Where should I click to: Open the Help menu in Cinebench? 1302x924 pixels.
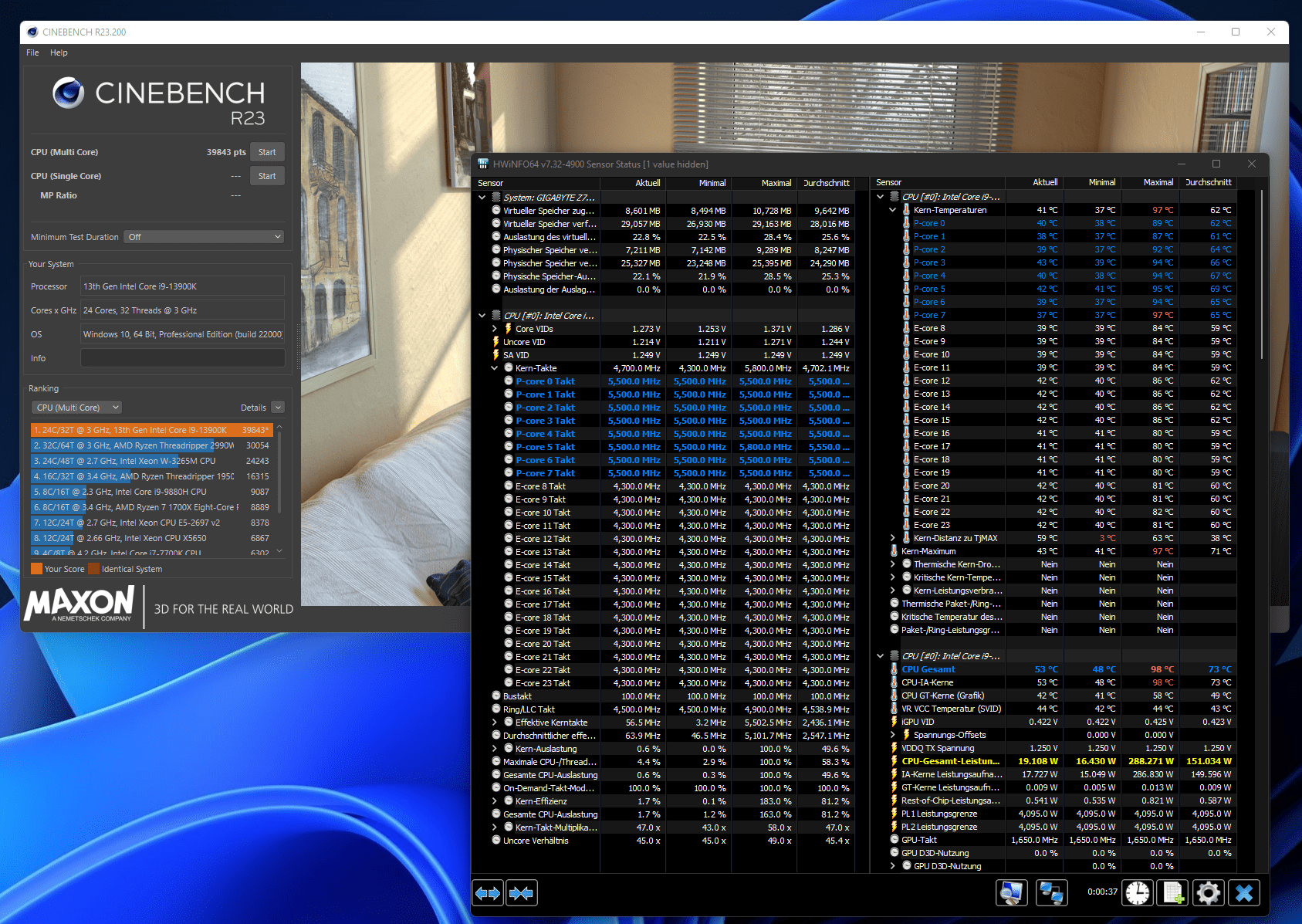[x=59, y=52]
